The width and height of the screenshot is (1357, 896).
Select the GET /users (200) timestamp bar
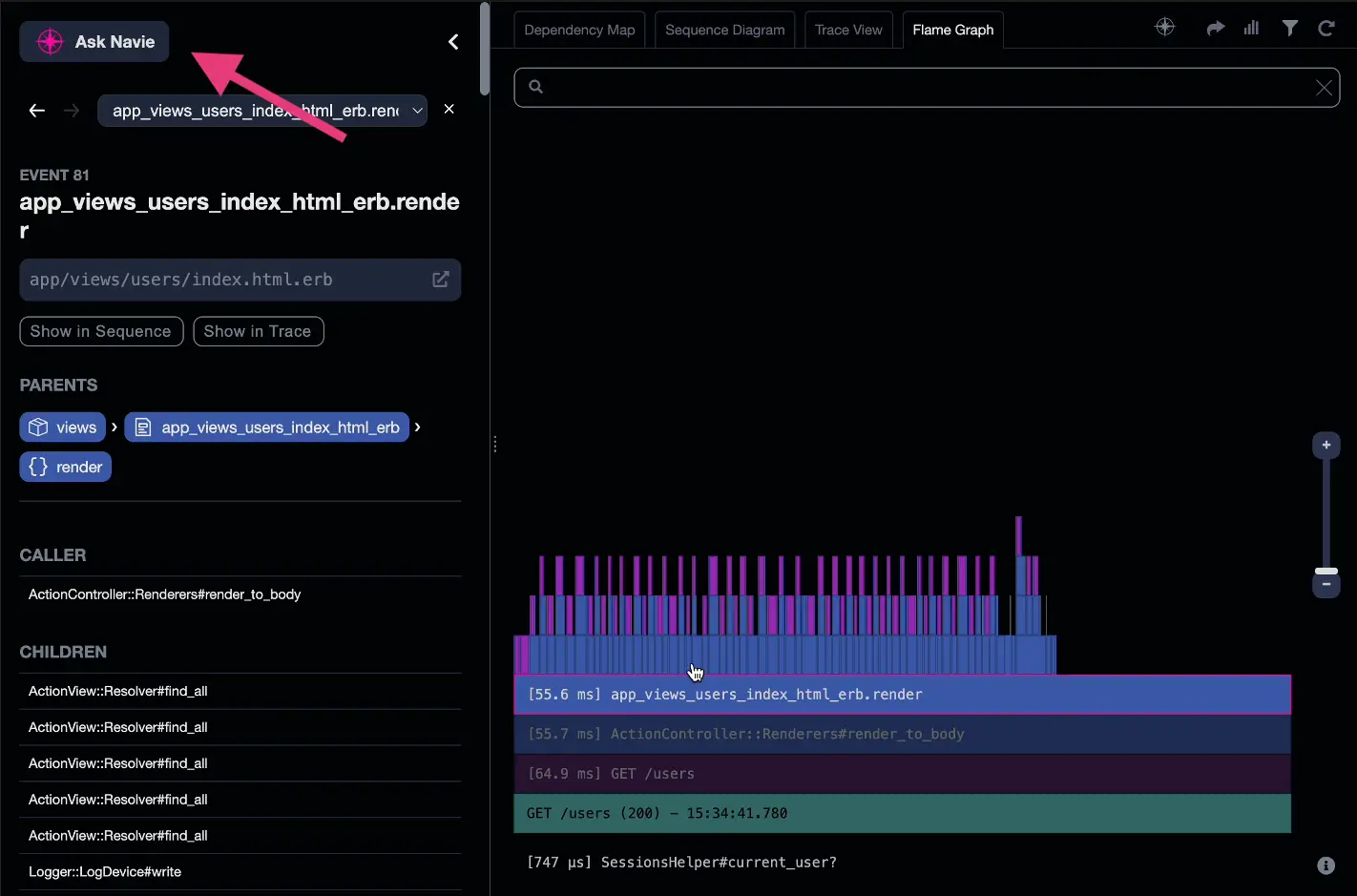point(903,813)
